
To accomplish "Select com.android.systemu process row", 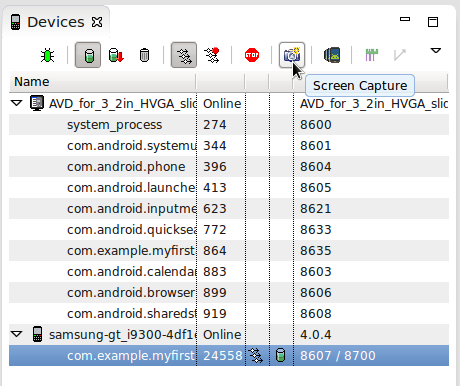I will tap(229, 146).
